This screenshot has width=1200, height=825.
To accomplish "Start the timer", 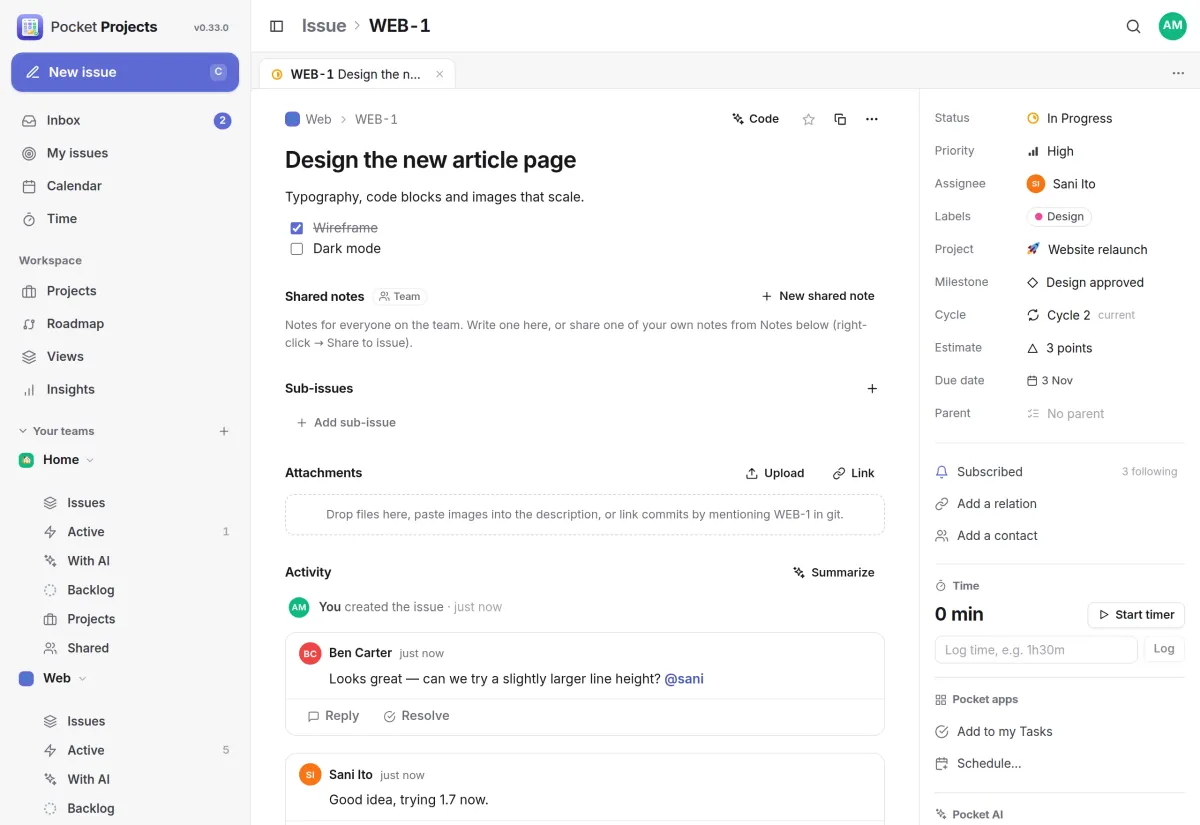I will (x=1136, y=615).
